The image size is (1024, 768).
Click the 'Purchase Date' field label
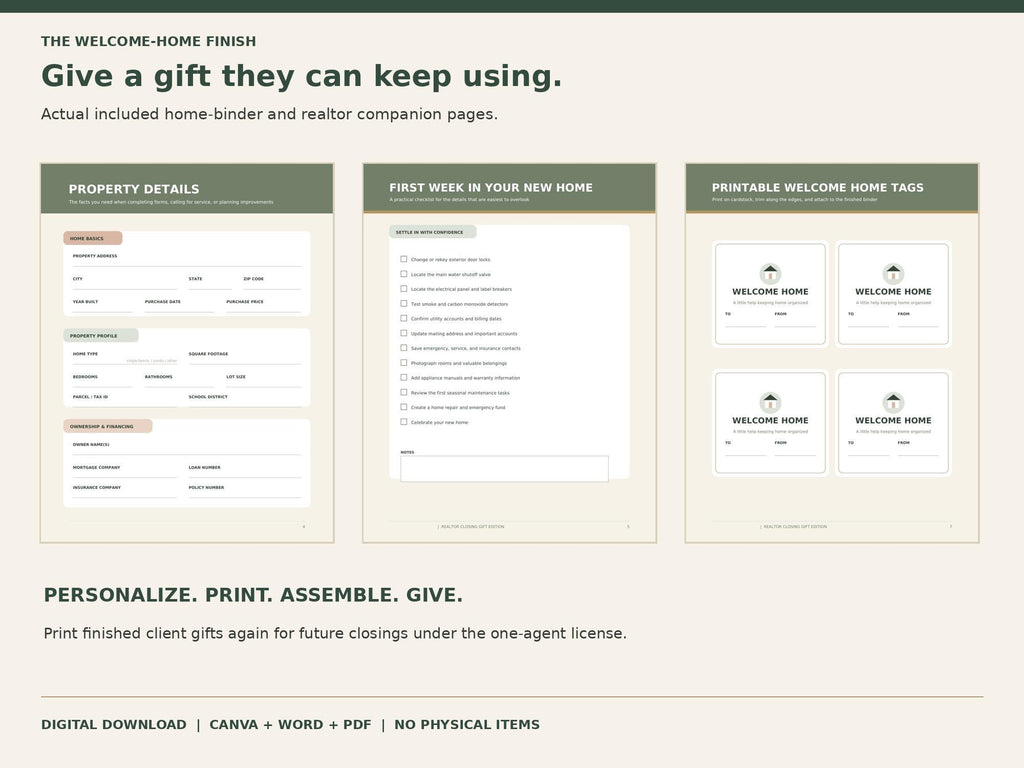point(163,302)
